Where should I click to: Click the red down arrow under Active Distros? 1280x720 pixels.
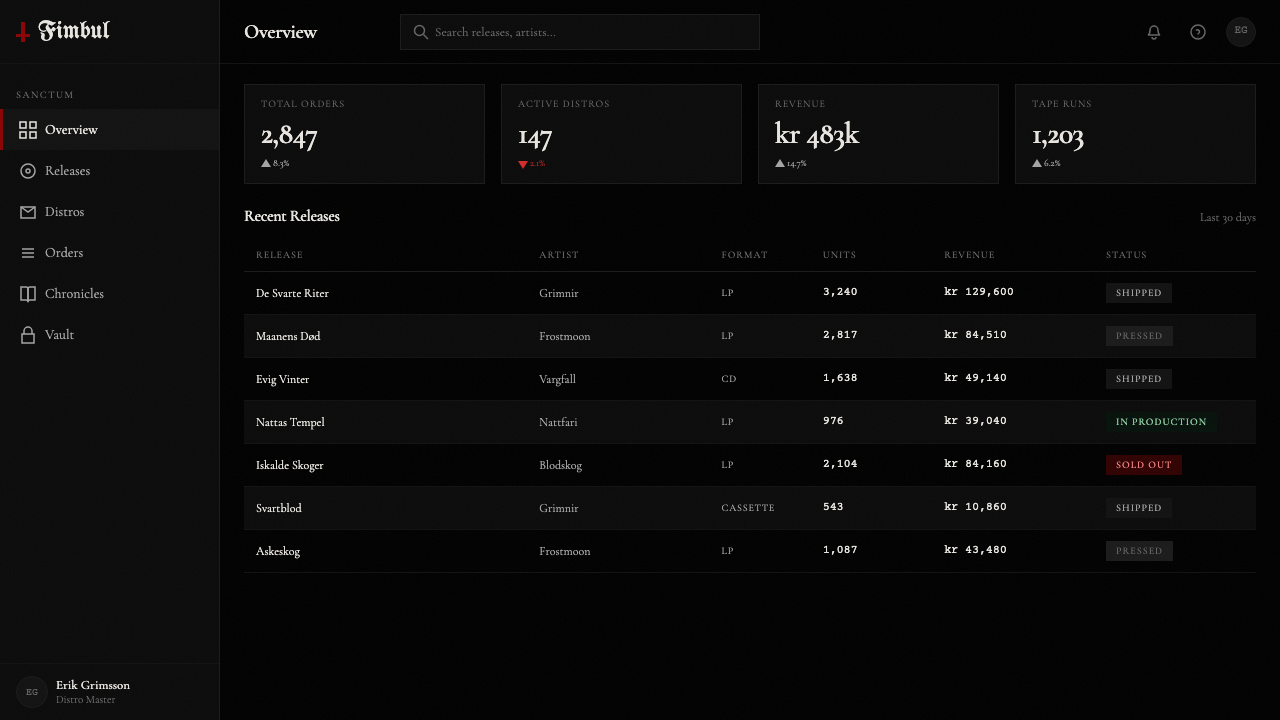pyautogui.click(x=523, y=164)
